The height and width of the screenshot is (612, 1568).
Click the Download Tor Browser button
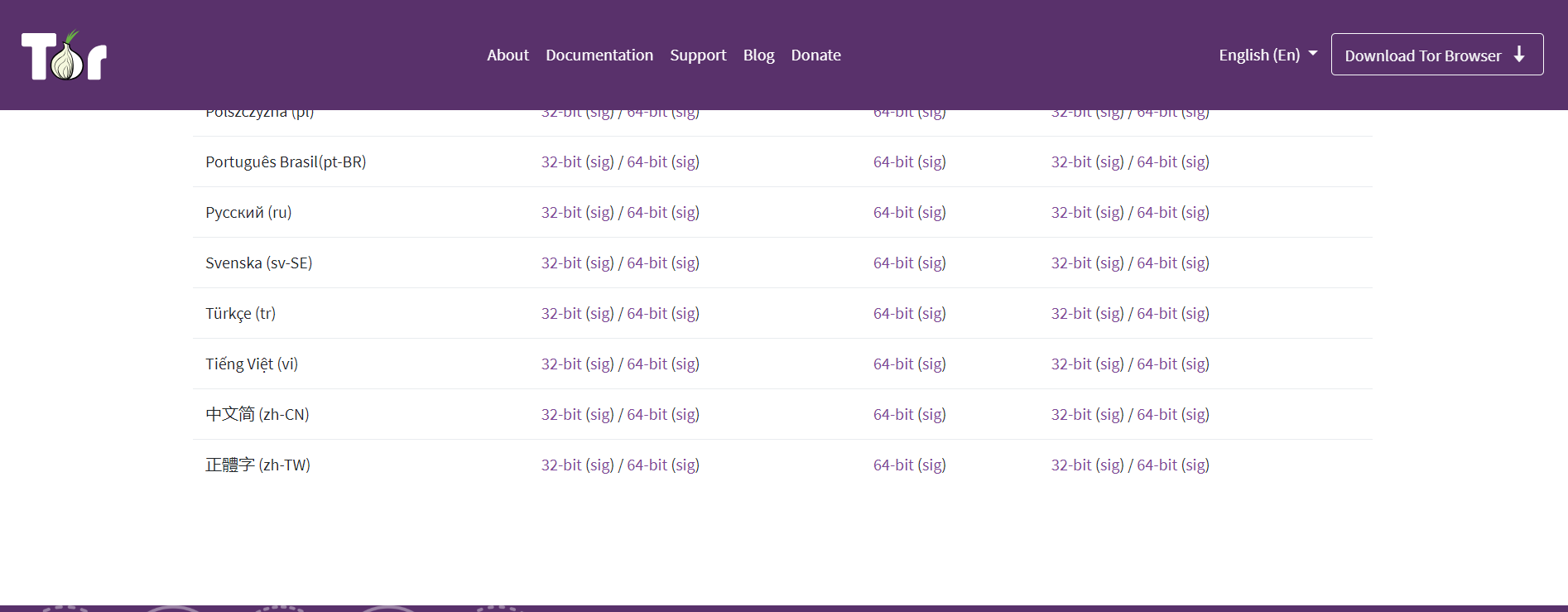(1436, 55)
